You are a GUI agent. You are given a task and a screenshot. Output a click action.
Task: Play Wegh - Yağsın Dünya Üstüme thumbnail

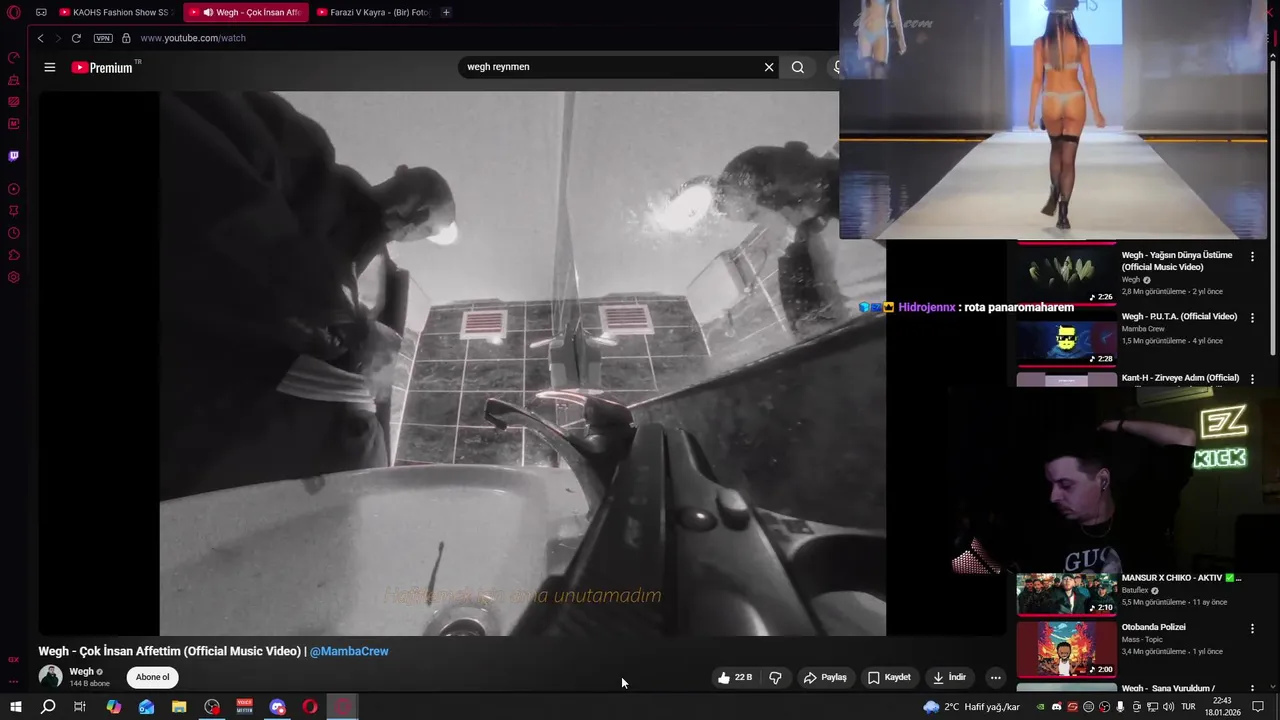pos(1066,274)
